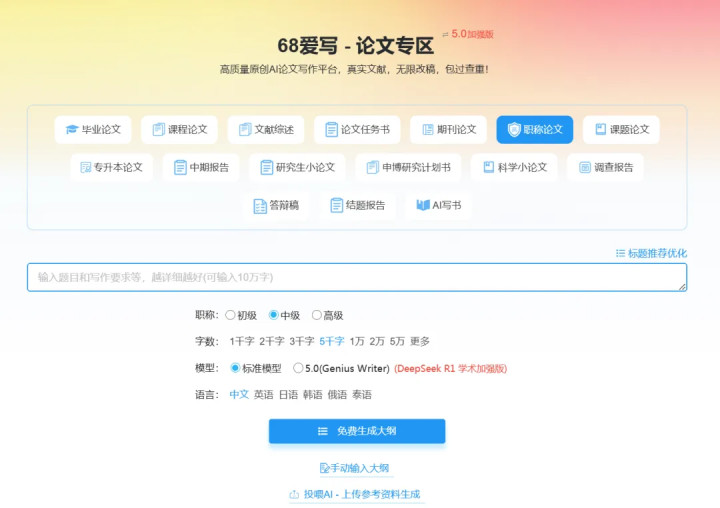Click the sheet icon beside 答辩稿

click(260, 206)
